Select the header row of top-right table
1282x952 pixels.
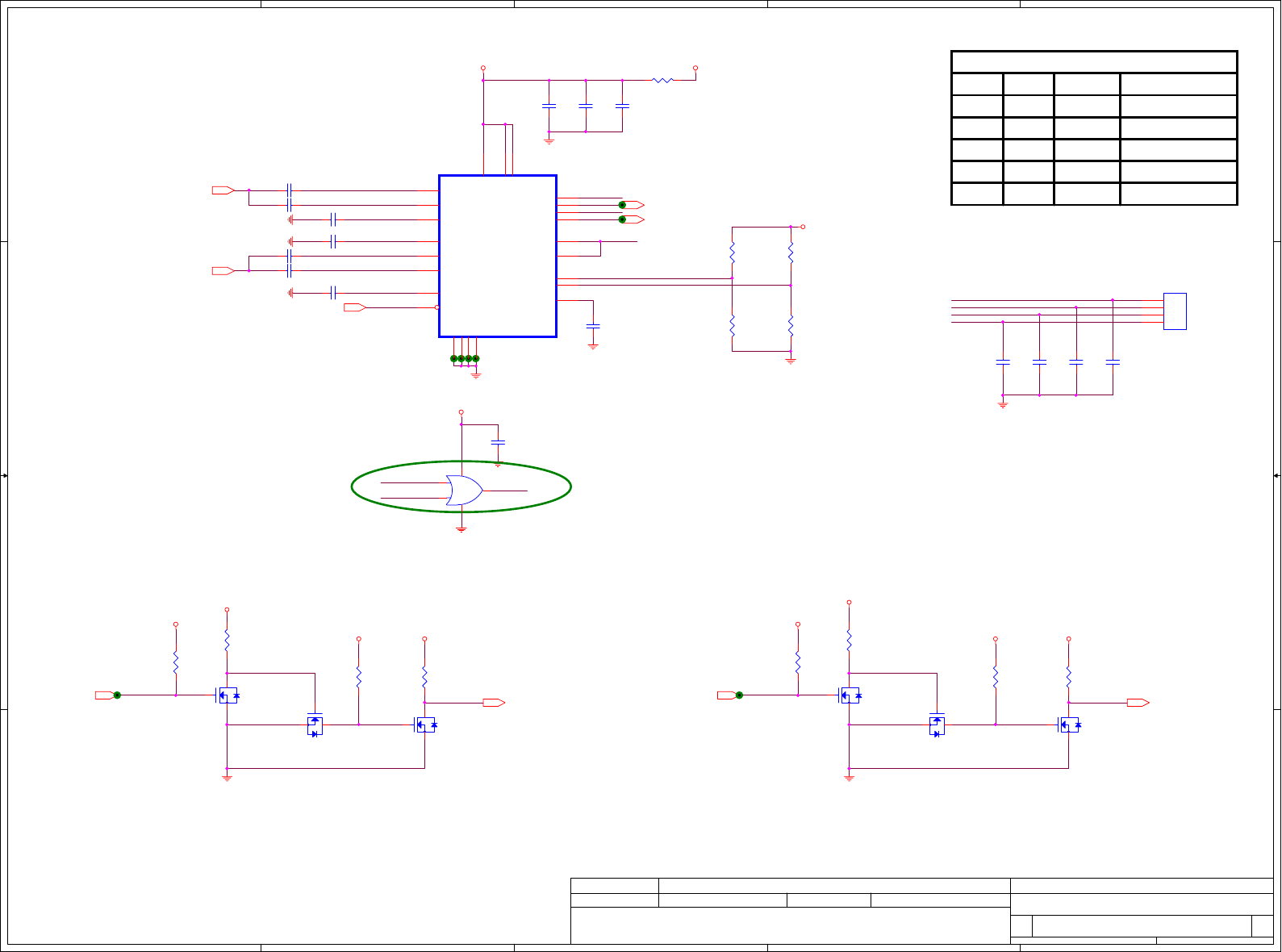pyautogui.click(x=1094, y=62)
